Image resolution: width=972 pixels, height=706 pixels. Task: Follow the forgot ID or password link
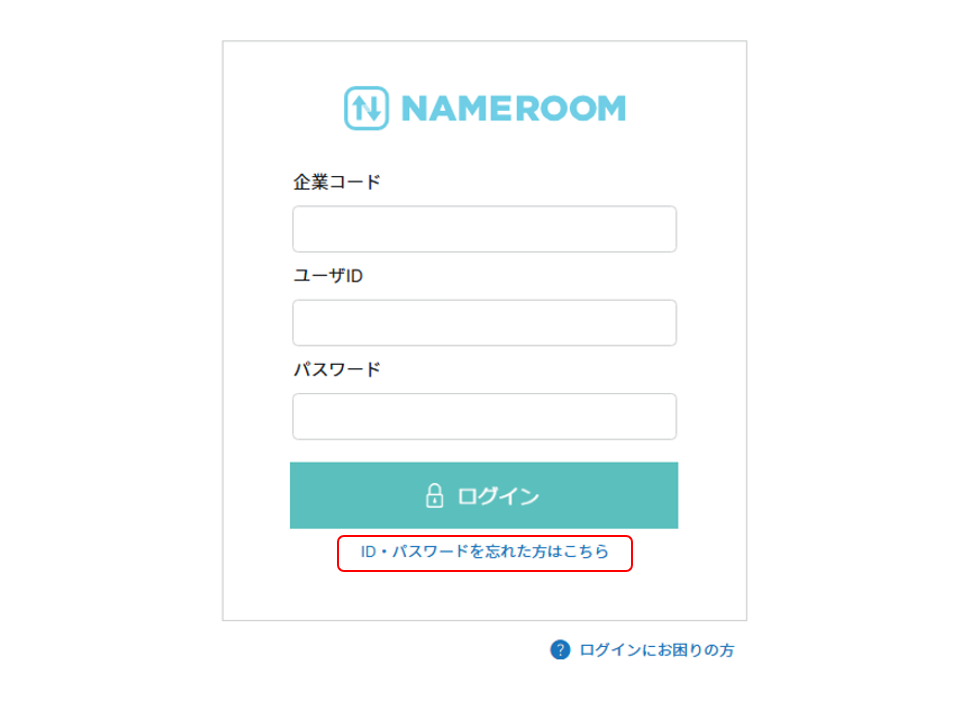[x=485, y=551]
